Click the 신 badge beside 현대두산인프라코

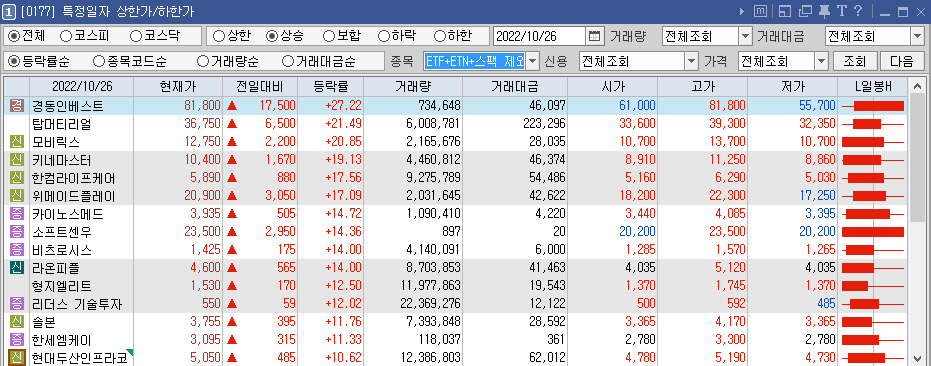[x=17, y=358]
